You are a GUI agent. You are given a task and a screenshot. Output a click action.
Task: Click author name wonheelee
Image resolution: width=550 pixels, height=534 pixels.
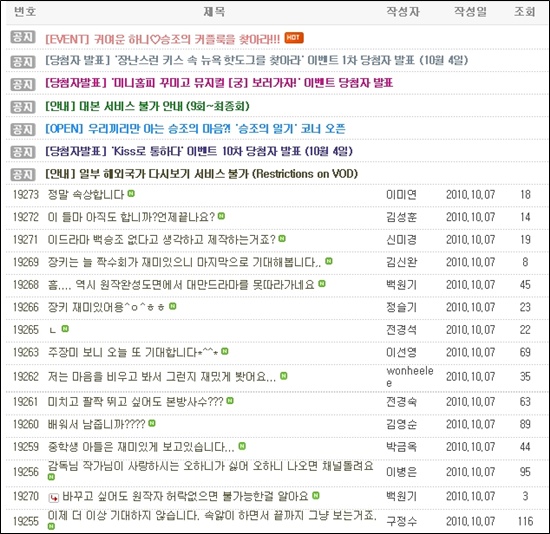click(x=410, y=376)
